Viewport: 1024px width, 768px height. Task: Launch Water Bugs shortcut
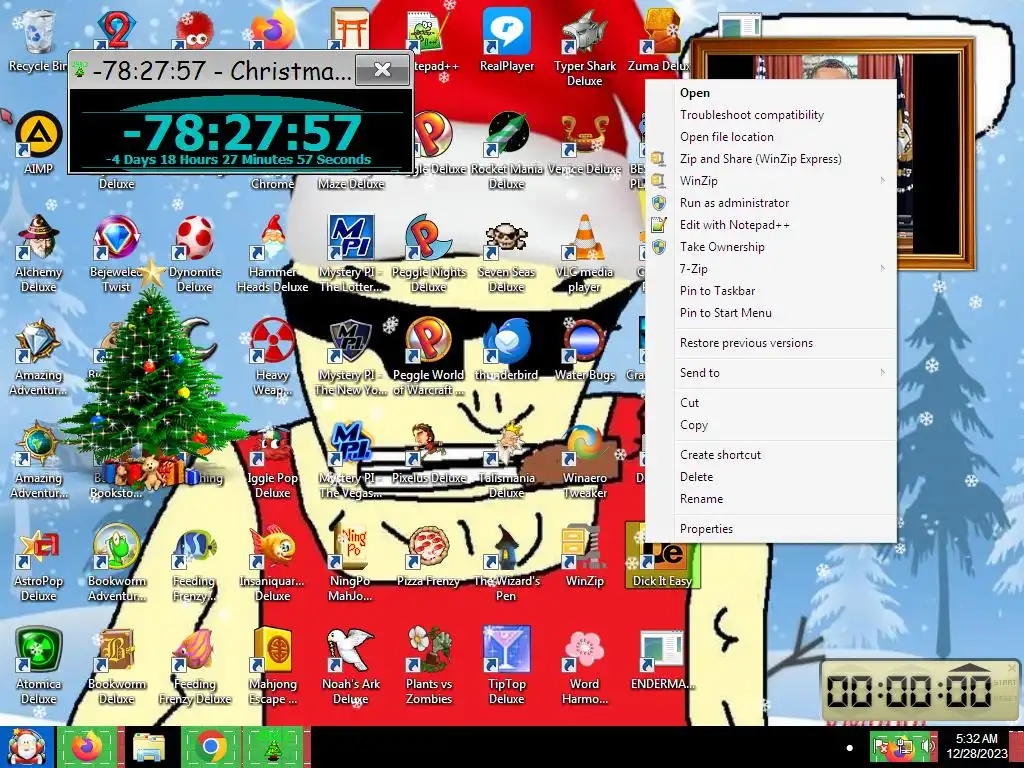coord(584,349)
